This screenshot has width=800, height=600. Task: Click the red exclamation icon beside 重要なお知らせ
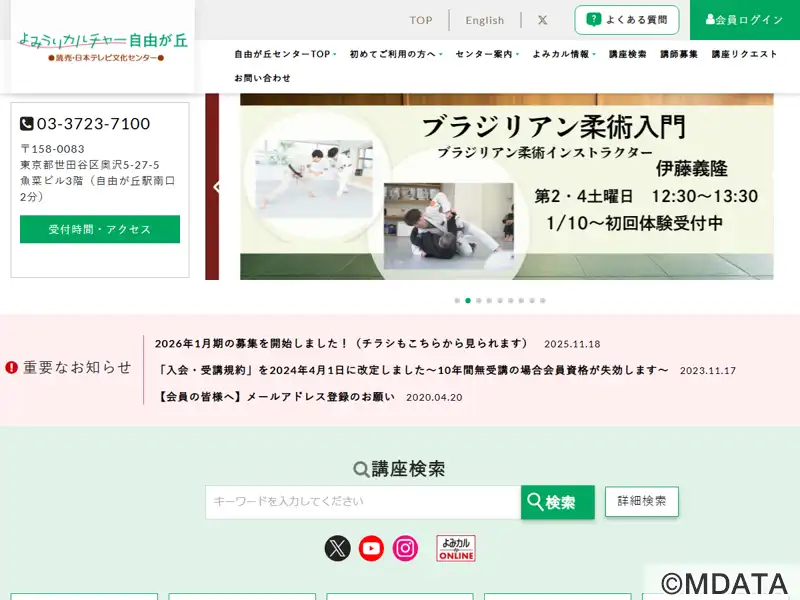(x=12, y=367)
